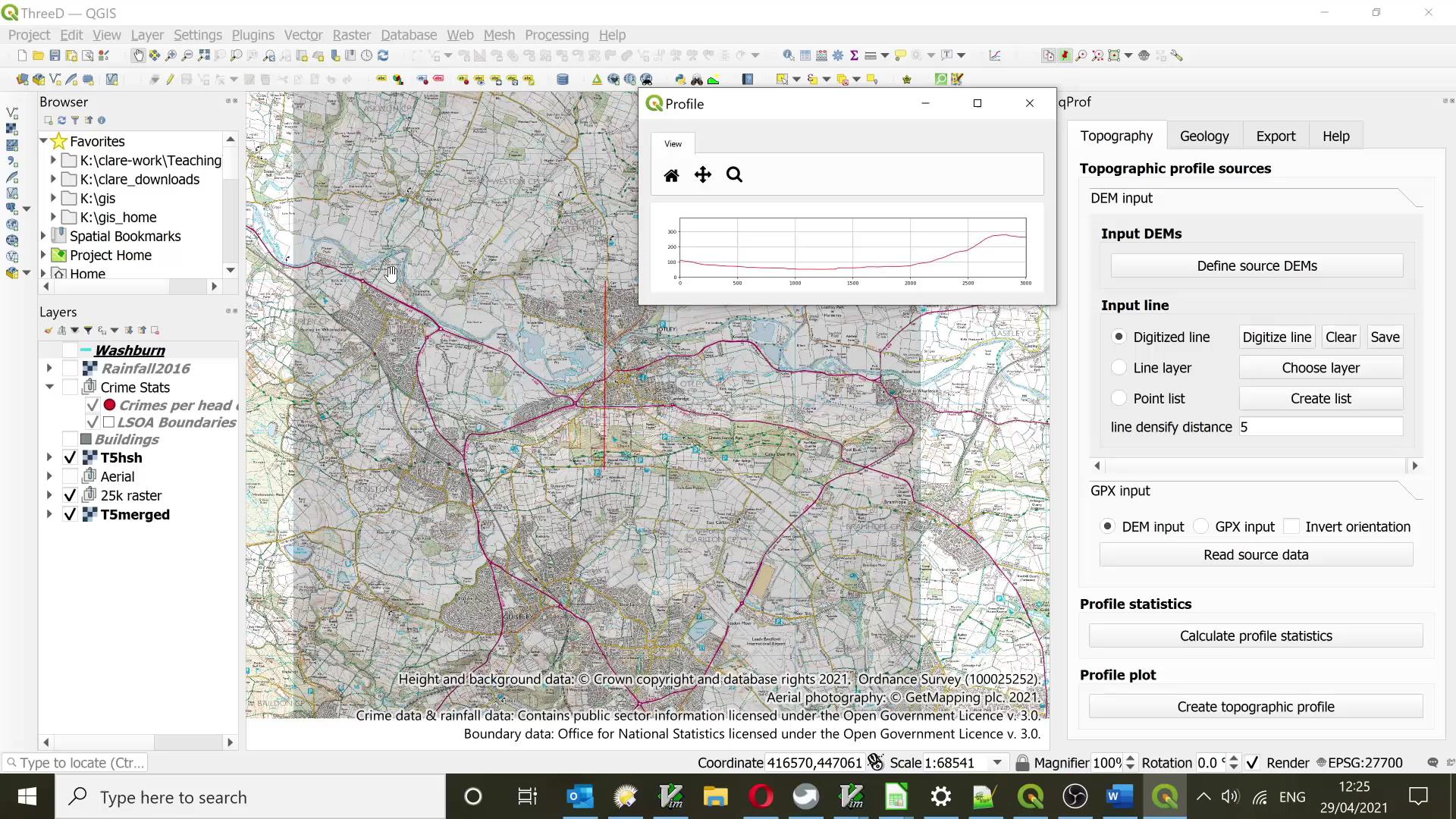Click the Define source DEMs button

click(x=1256, y=265)
